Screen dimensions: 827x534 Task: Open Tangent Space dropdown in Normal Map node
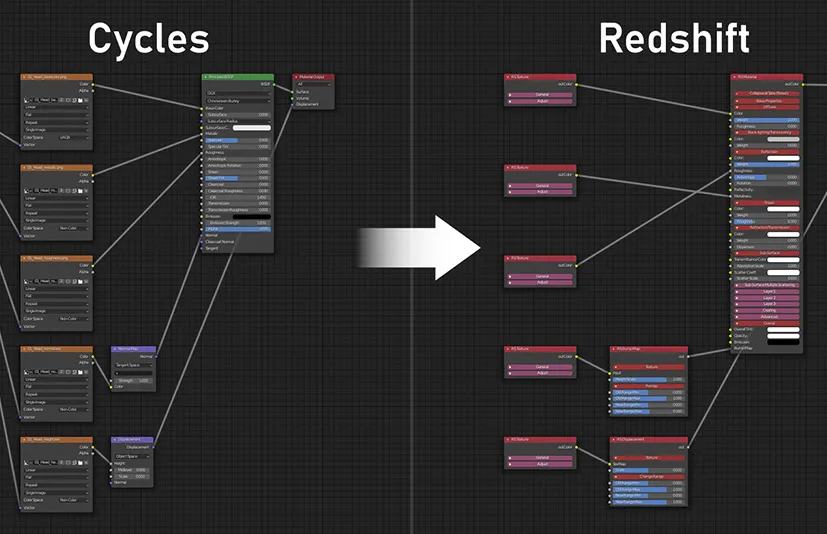[133, 365]
